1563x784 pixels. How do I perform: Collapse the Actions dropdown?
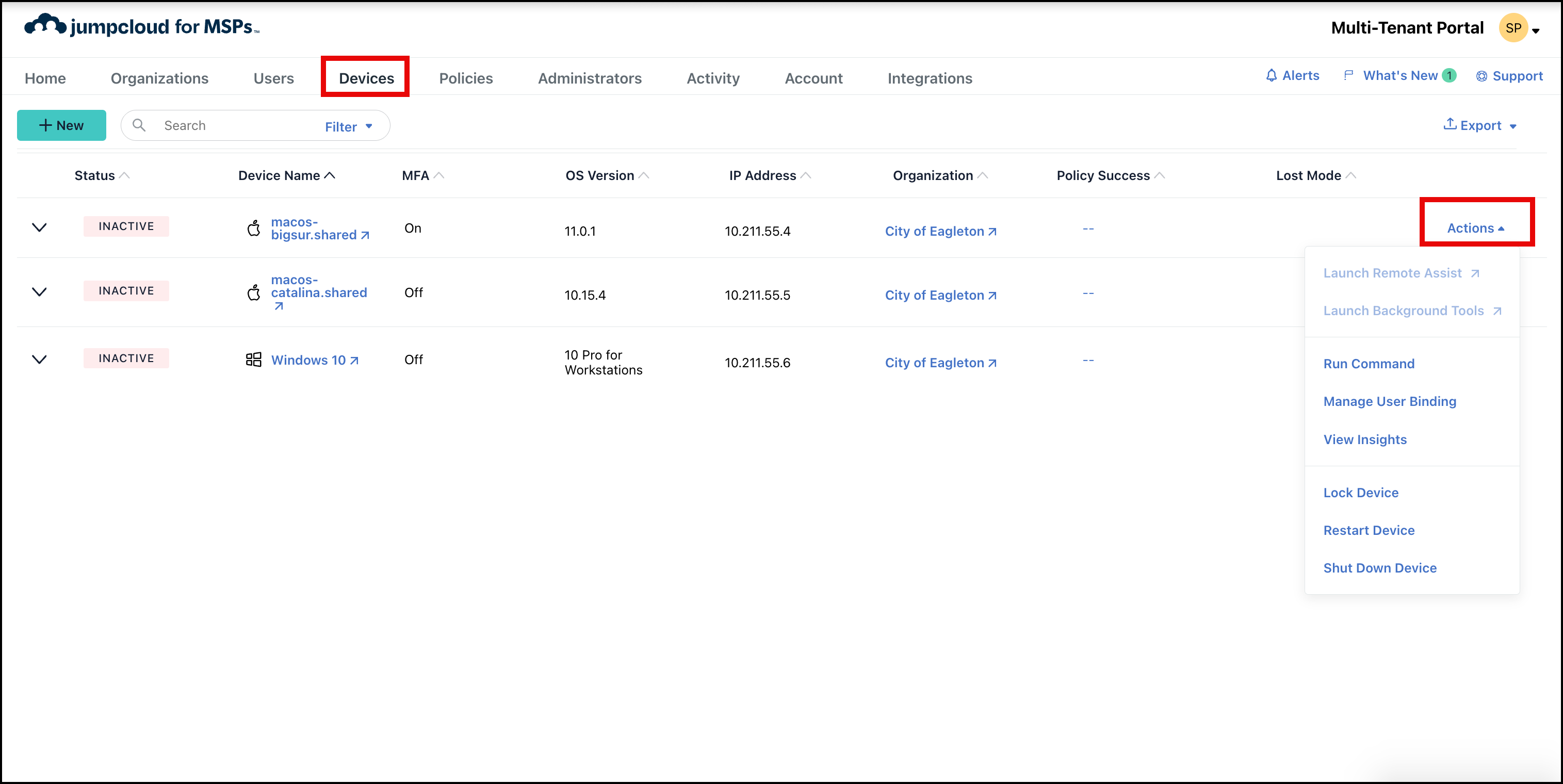tap(1475, 228)
